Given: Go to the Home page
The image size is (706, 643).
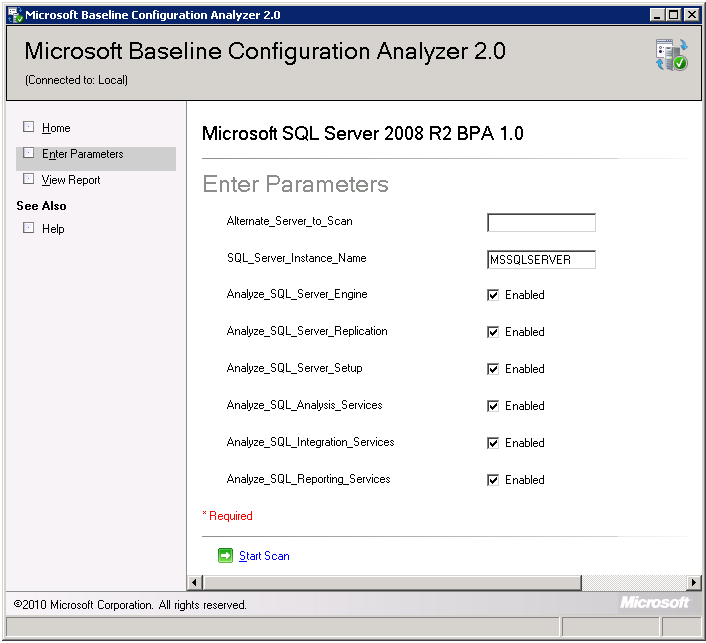Looking at the screenshot, I should coord(56,128).
